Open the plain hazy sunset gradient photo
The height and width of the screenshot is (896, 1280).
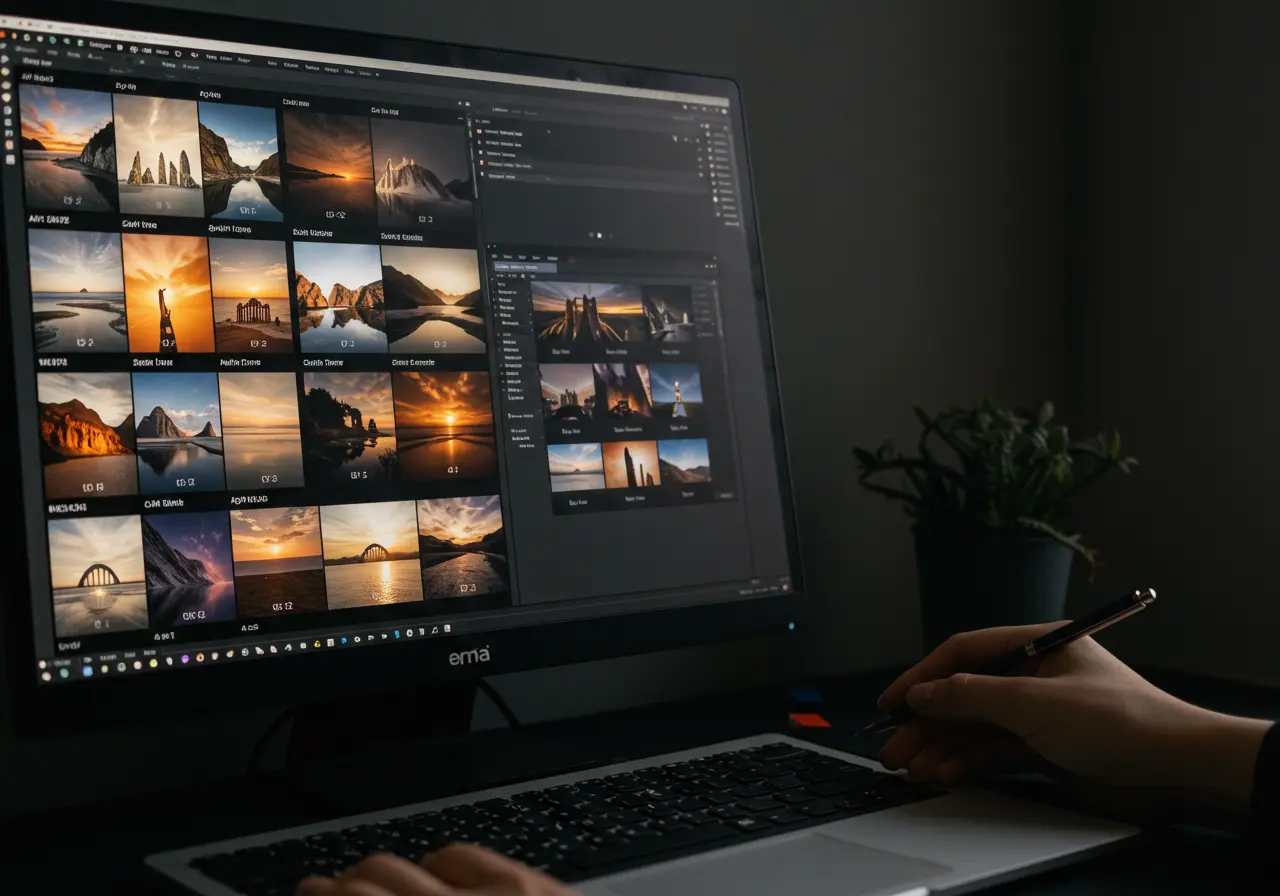click(x=260, y=430)
